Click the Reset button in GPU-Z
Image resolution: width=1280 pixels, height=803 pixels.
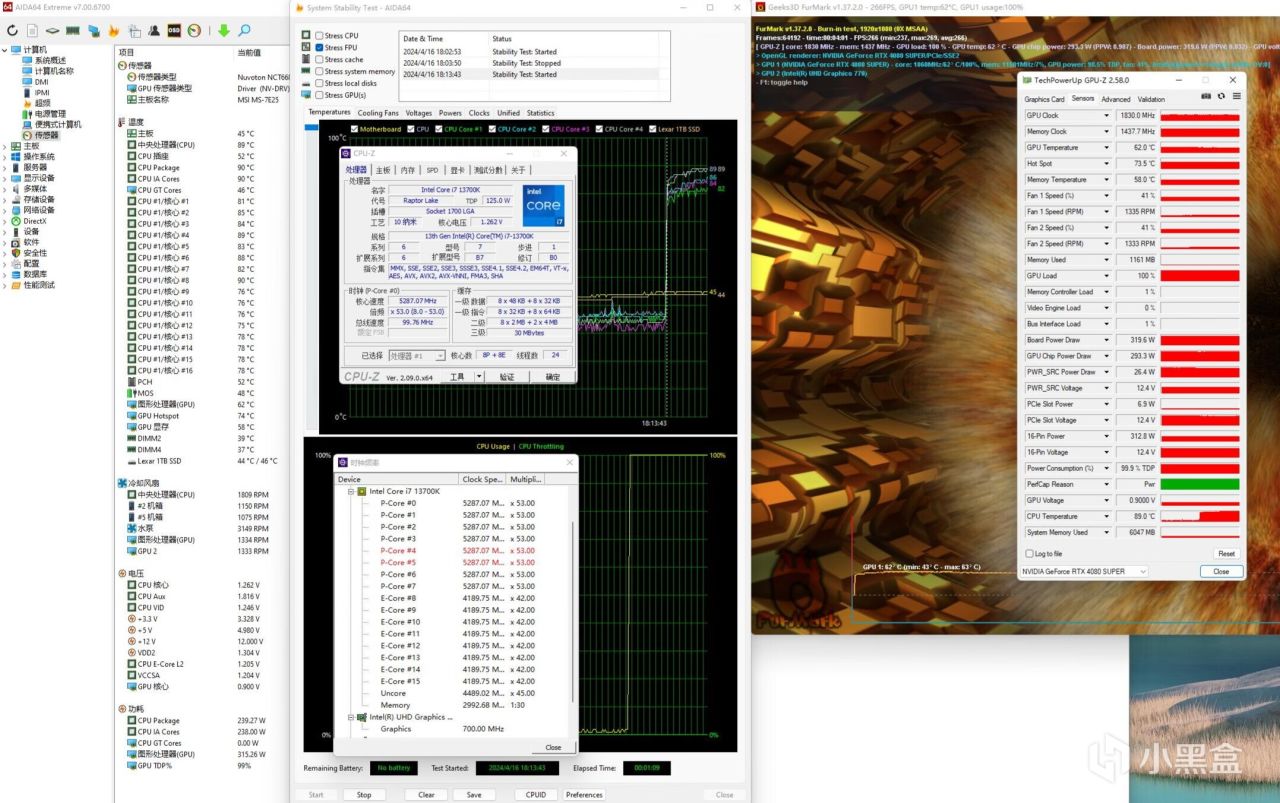point(1225,553)
